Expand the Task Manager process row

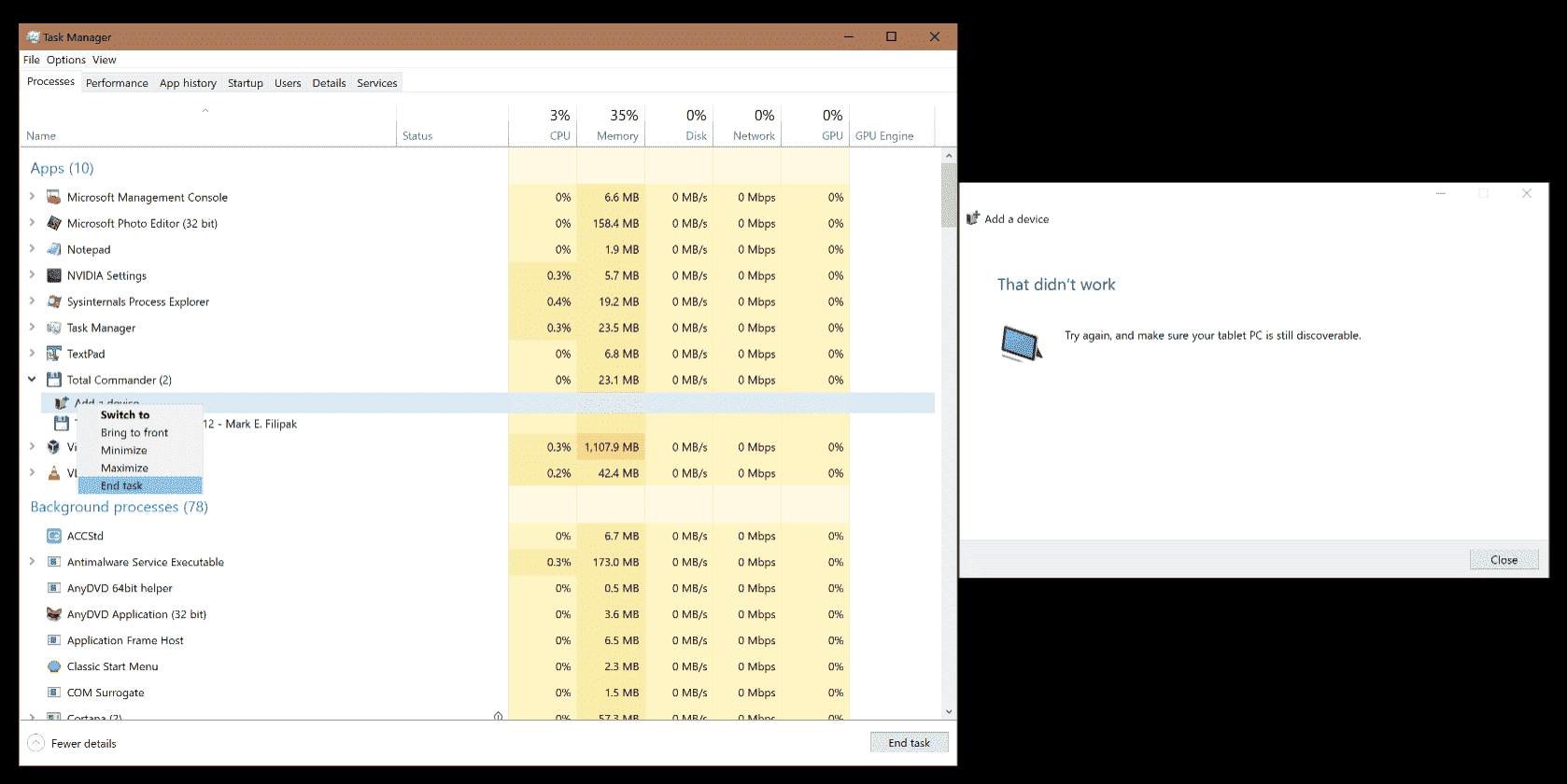32,328
